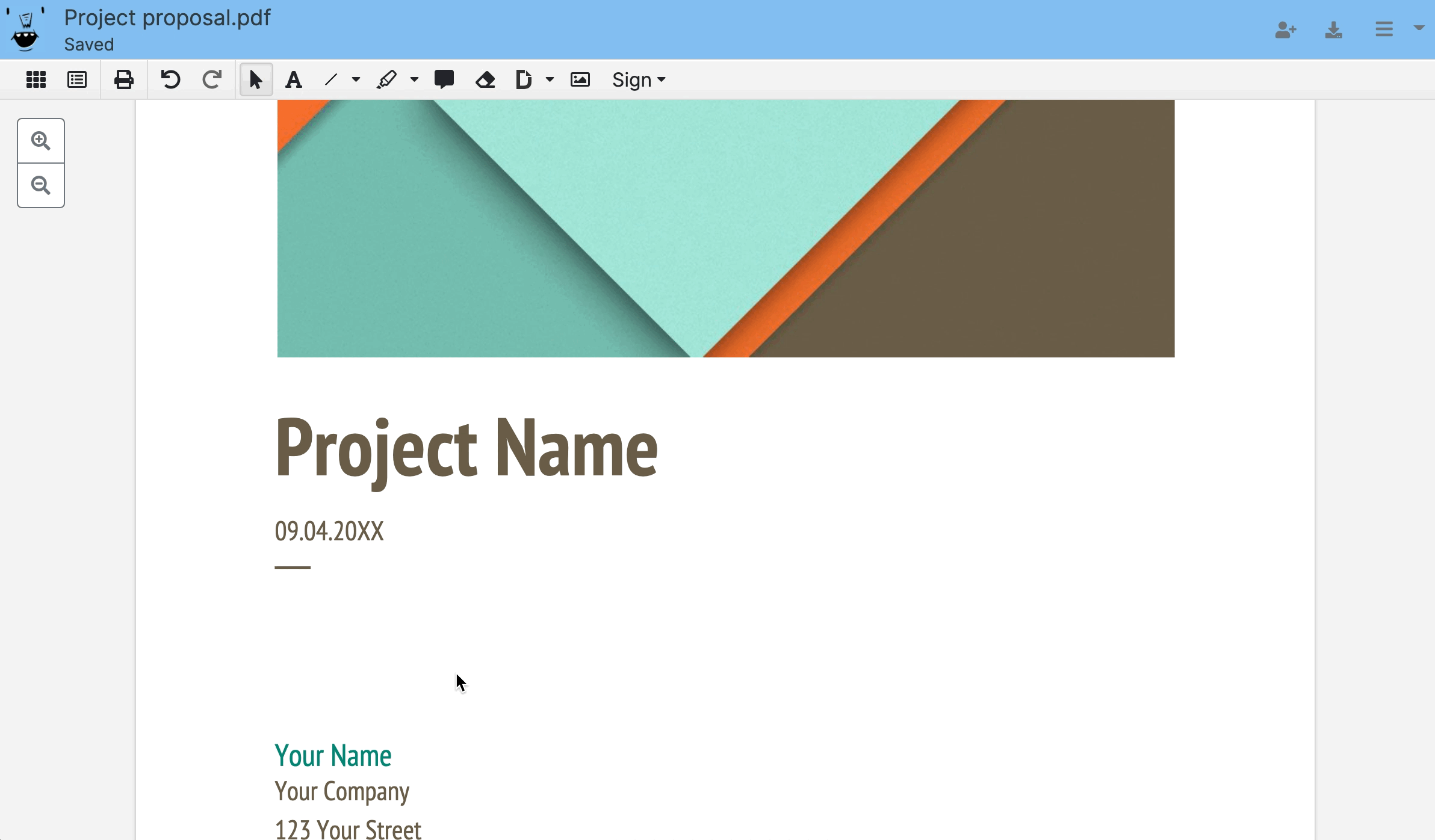Open the hamburger main menu
This screenshot has height=840, width=1435.
[1384, 29]
